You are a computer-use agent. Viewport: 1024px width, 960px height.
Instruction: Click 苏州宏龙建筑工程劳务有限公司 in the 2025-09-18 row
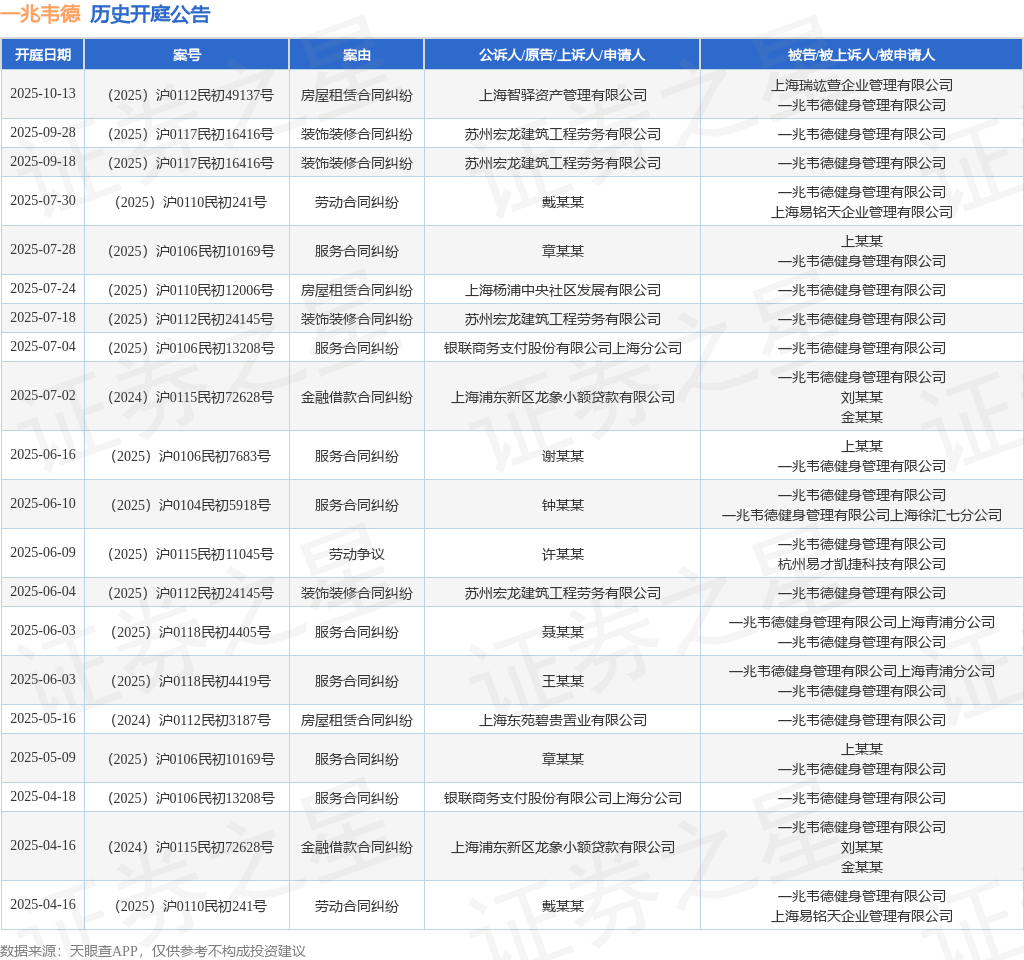(x=563, y=163)
